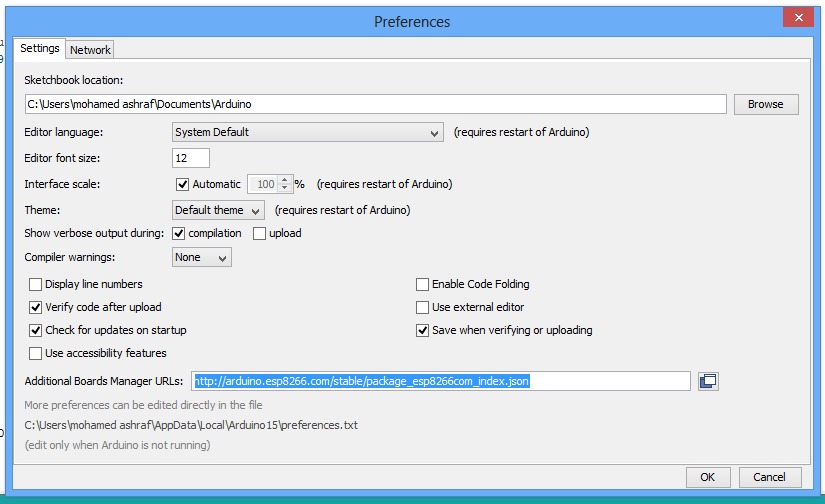Screen dimensions: 825x504
Task: Open the Theme dropdown
Action: [218, 210]
